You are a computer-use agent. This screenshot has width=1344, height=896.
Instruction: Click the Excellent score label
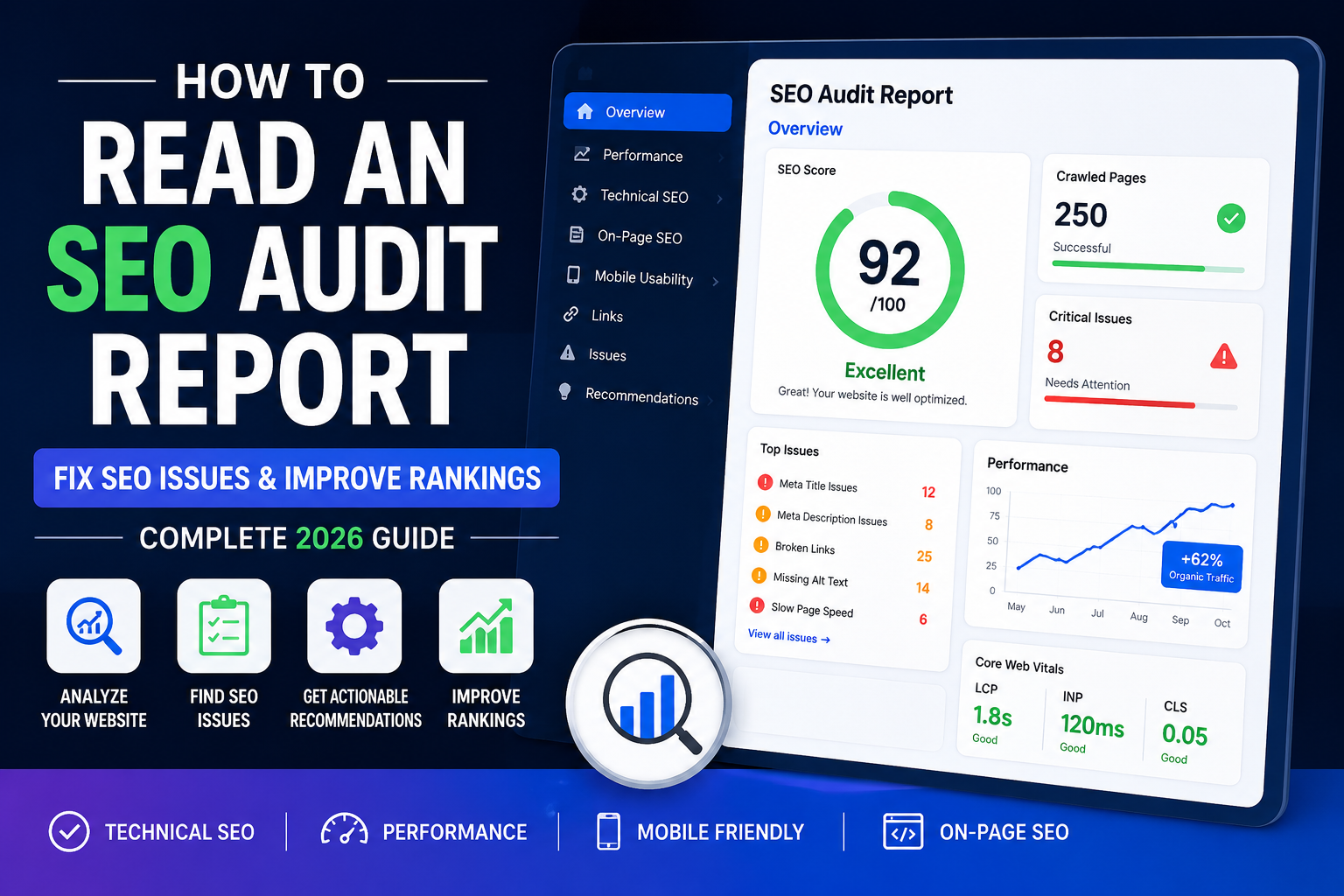(885, 372)
